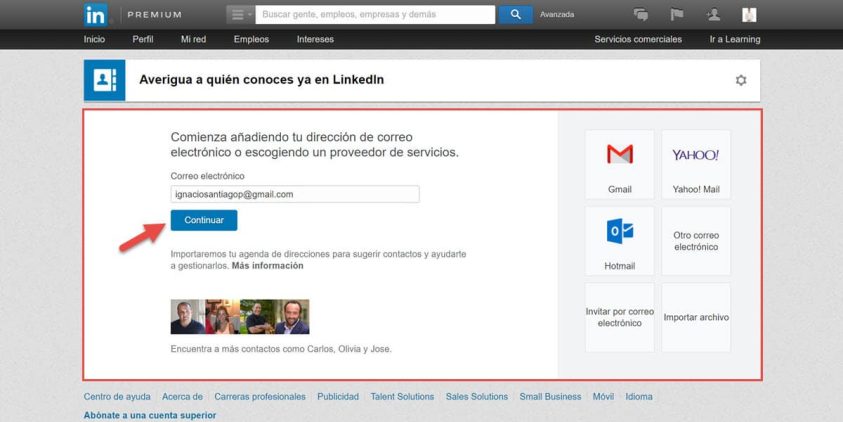Open the Empleos menu item
The height and width of the screenshot is (422, 843).
click(251, 39)
